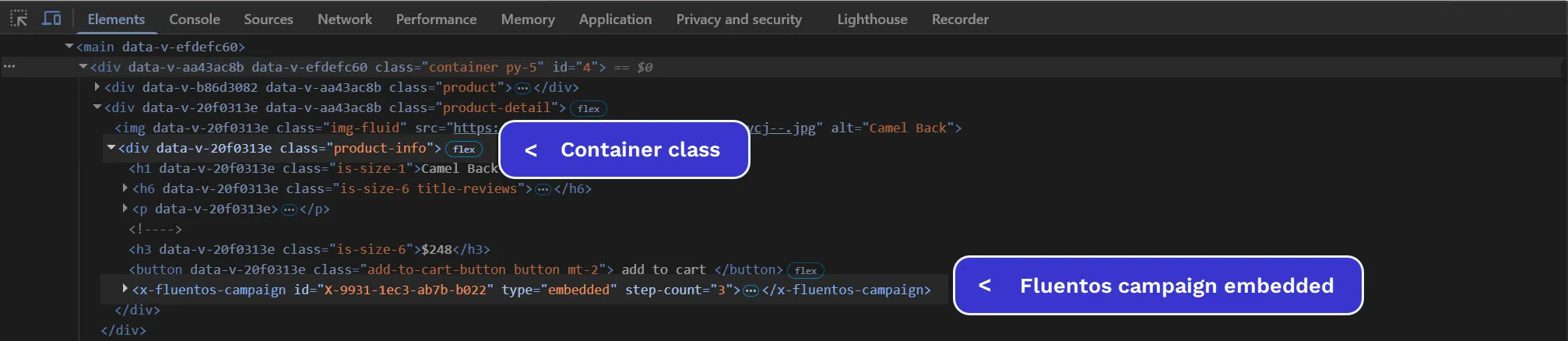Collapse the product-info div node
The image size is (1568, 341).
111,147
